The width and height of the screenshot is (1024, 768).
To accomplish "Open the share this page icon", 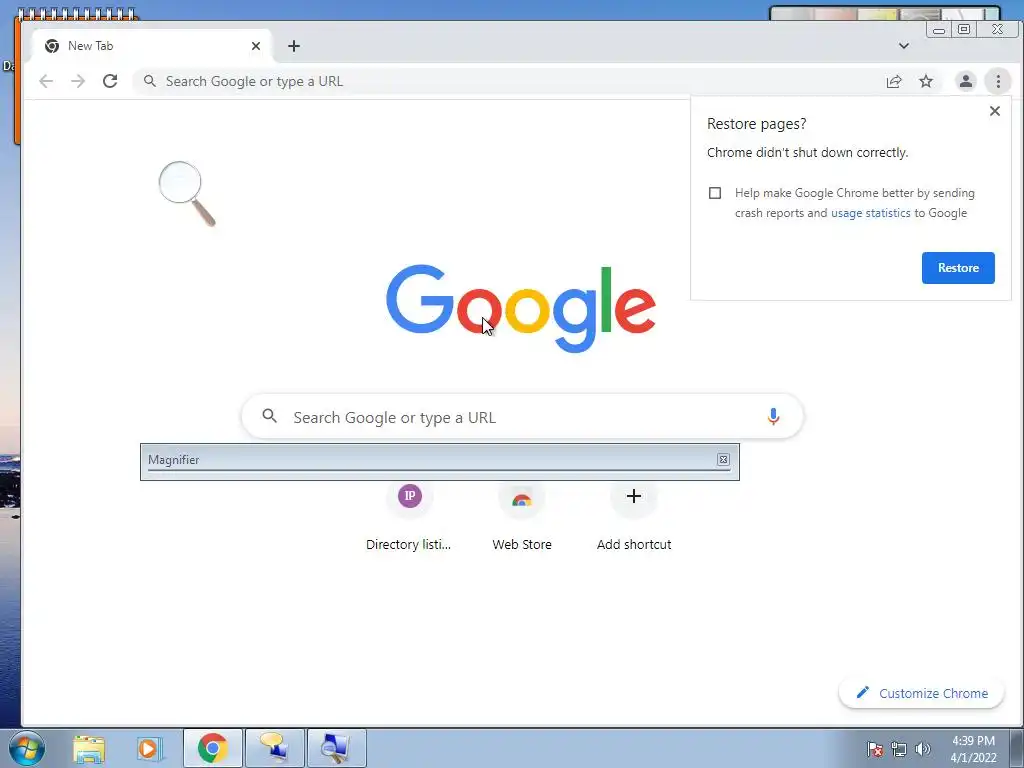I will (893, 82).
